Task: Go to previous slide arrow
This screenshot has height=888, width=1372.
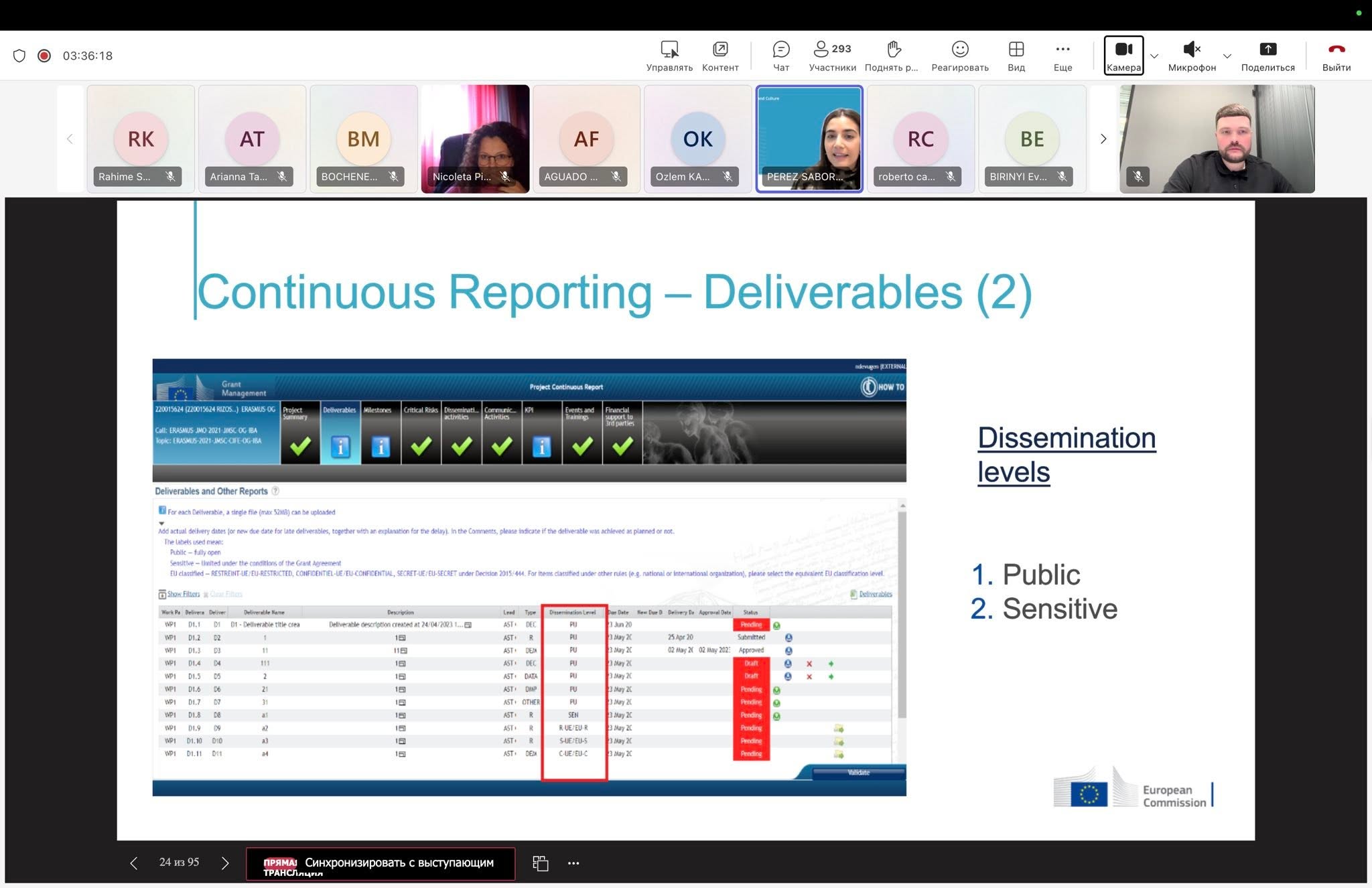Action: [x=134, y=863]
